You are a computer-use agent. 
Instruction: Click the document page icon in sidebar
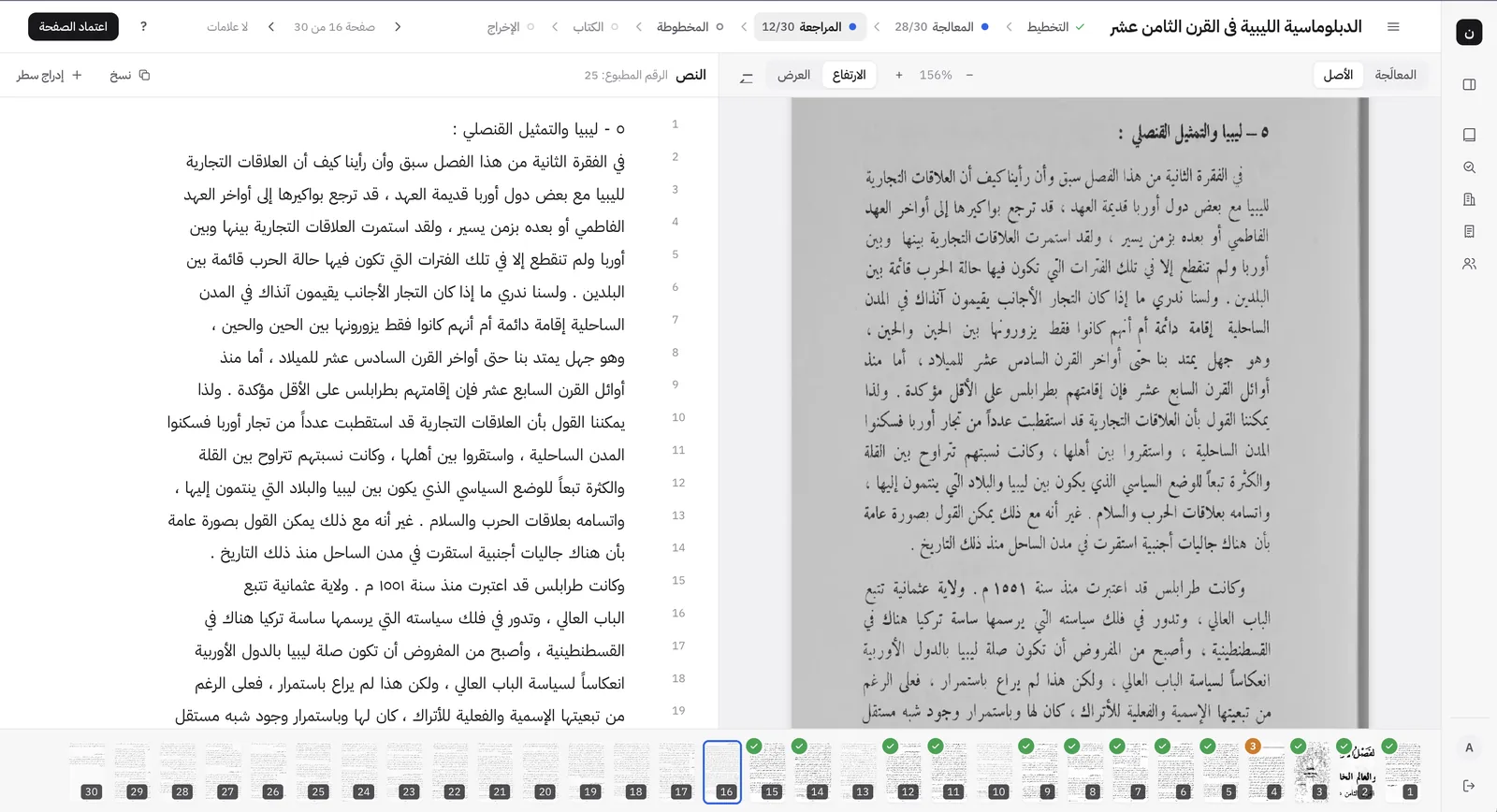click(x=1469, y=199)
